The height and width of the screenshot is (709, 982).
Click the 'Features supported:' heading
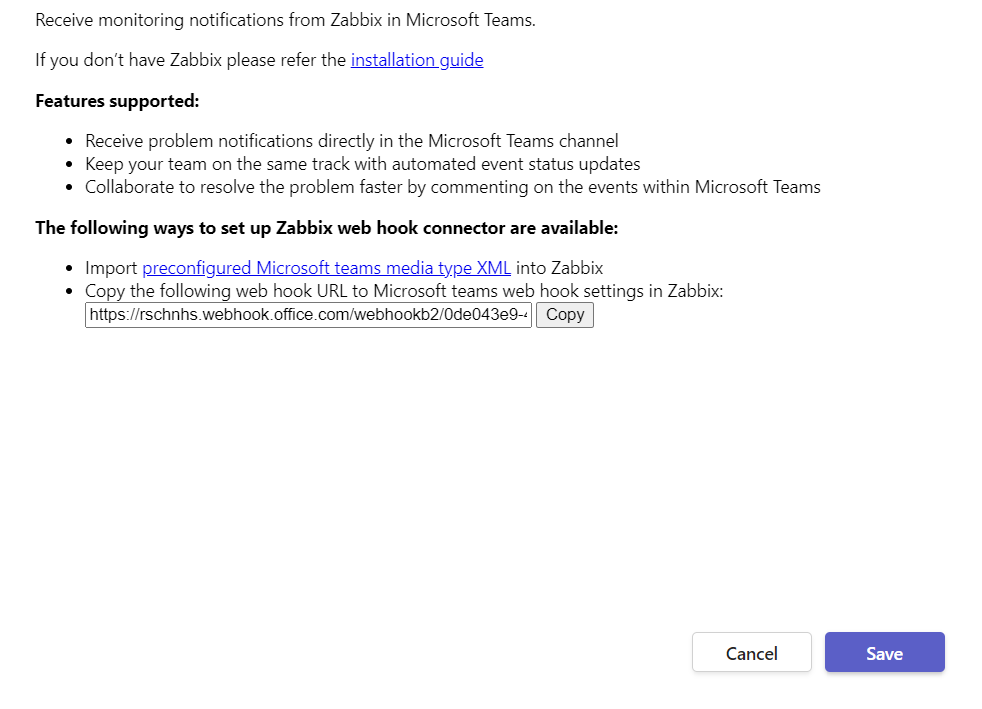tap(117, 101)
